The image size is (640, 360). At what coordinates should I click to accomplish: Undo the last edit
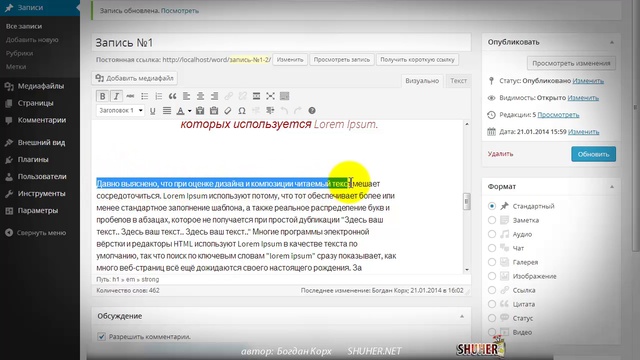284,111
